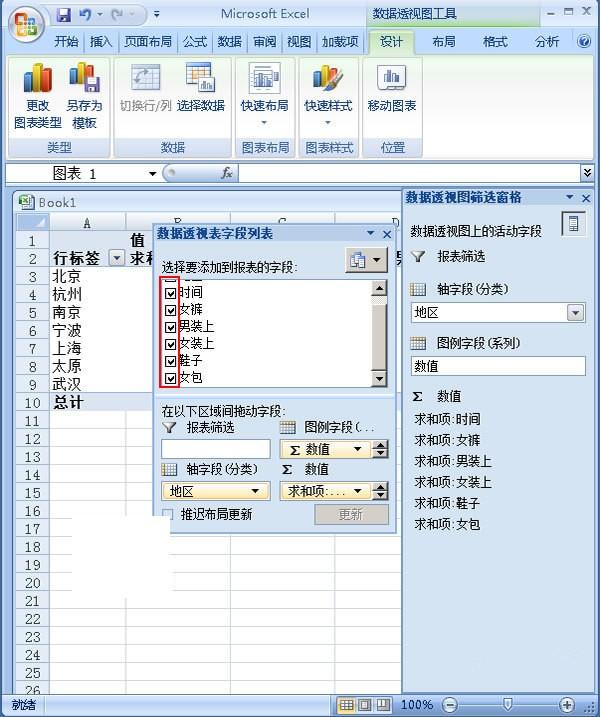Click the Save icon in quick access toolbar
The height and width of the screenshot is (717, 600).
pyautogui.click(x=64, y=15)
